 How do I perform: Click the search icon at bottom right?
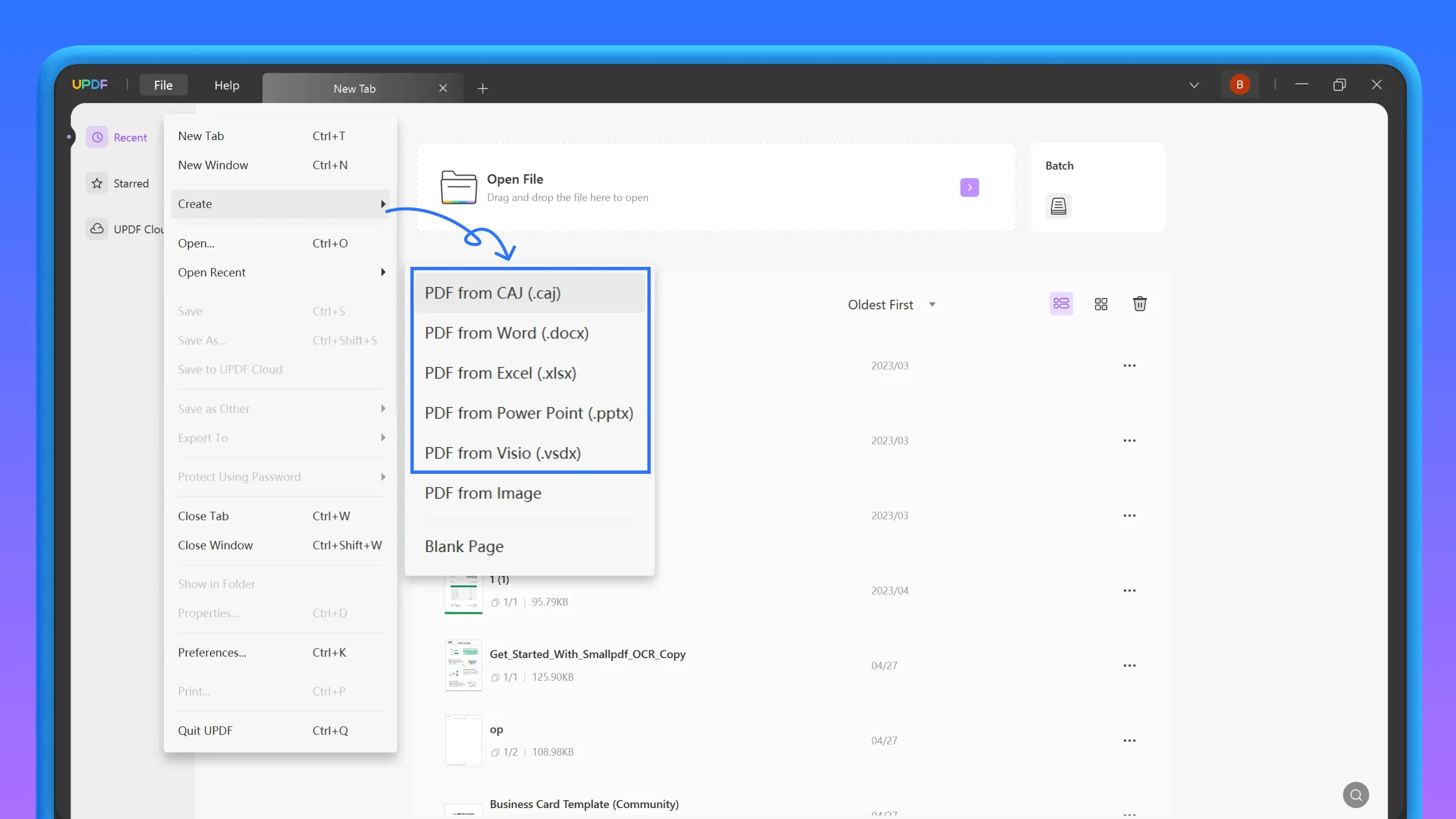point(1356,795)
